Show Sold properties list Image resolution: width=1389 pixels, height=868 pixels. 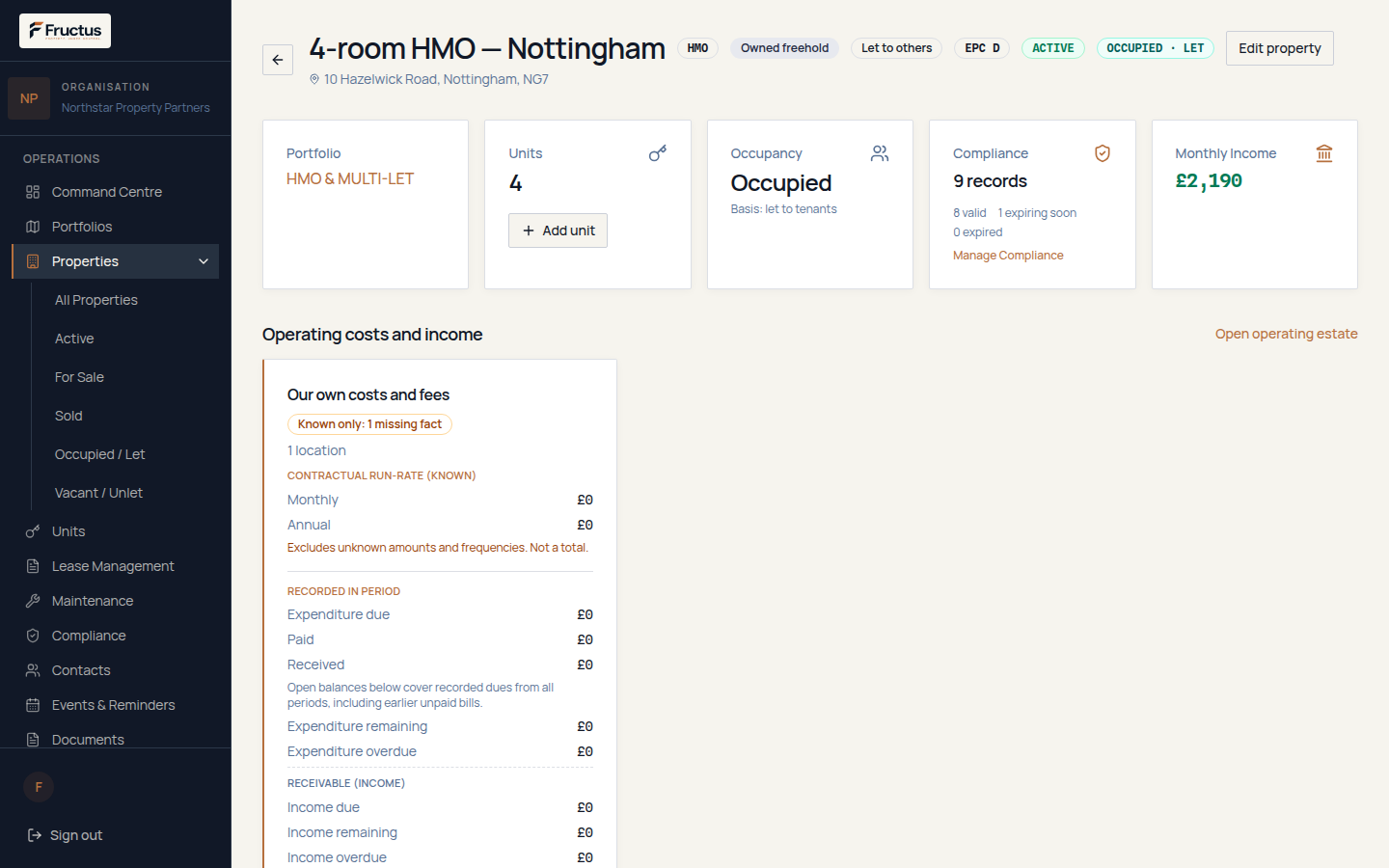(68, 416)
